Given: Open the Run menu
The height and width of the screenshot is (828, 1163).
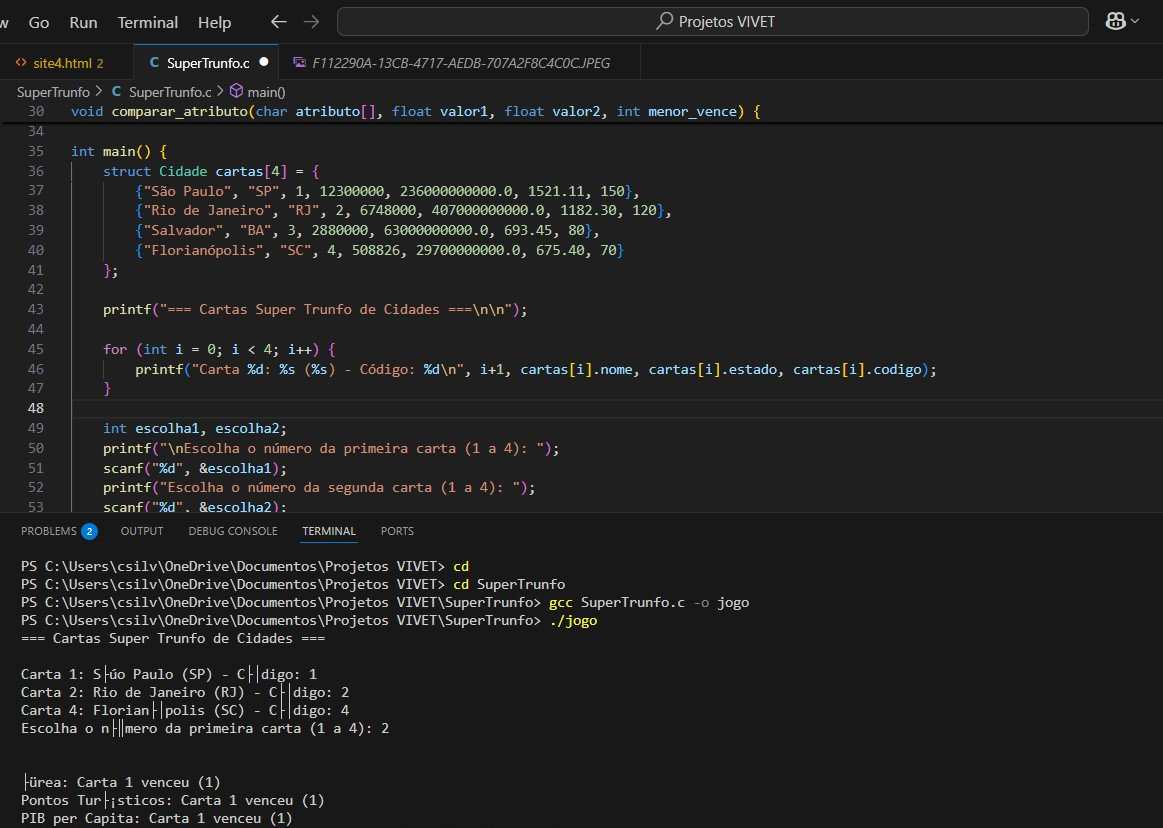Looking at the screenshot, I should point(83,22).
